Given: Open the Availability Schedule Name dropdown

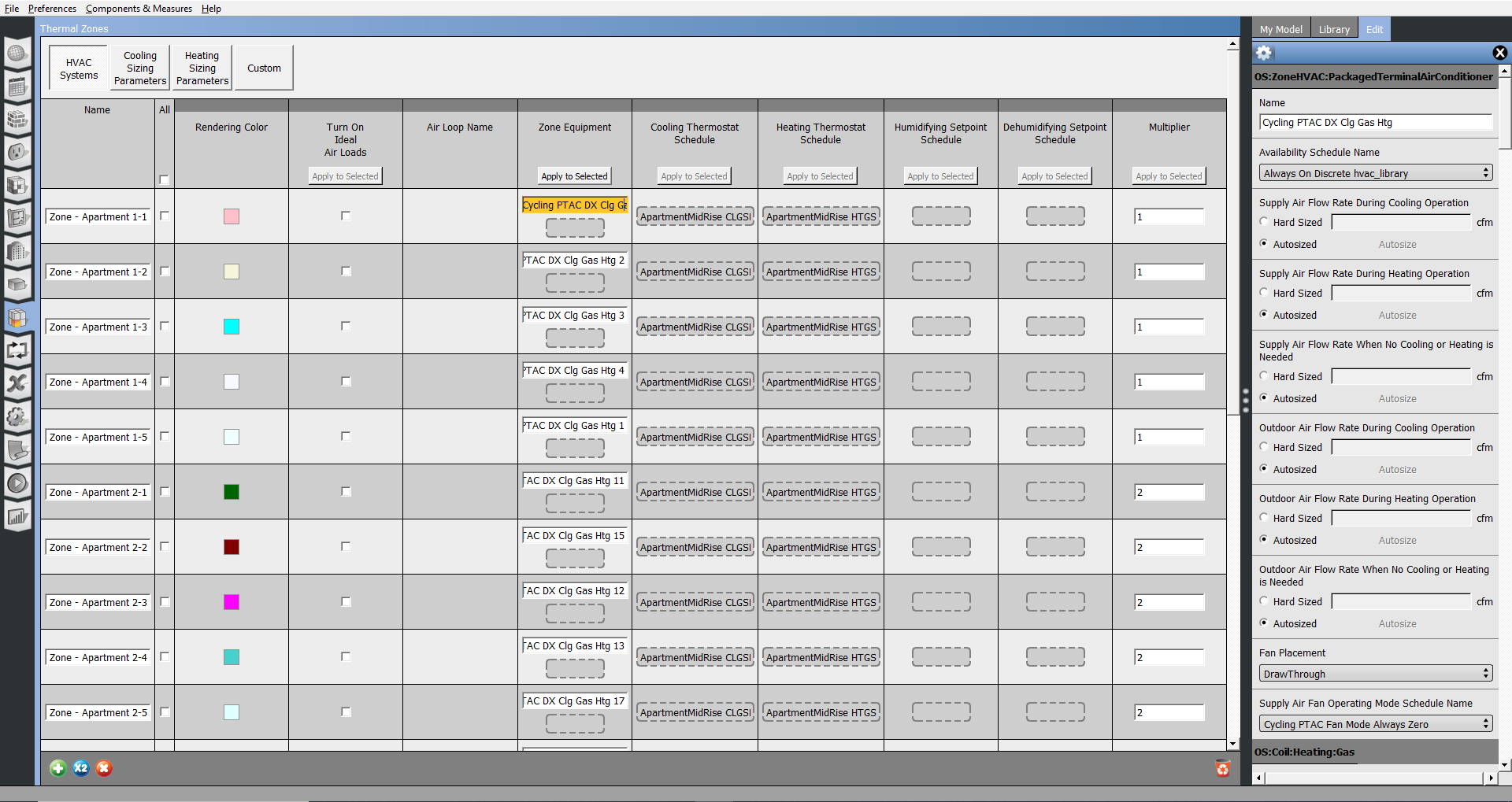Looking at the screenshot, I should [1375, 173].
